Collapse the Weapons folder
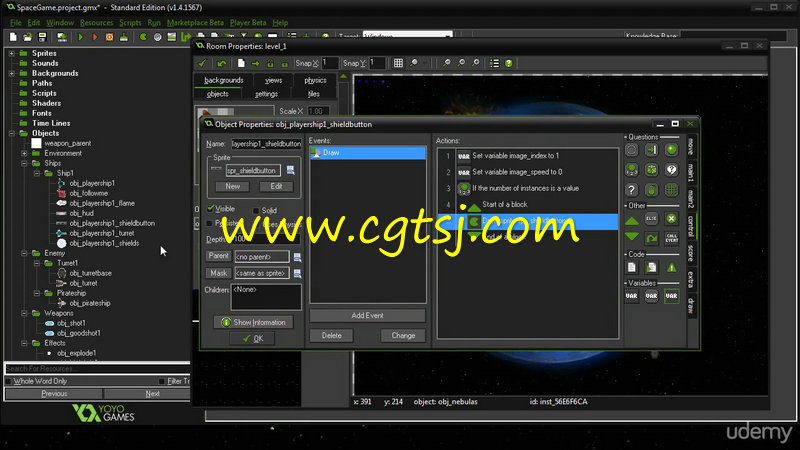The height and width of the screenshot is (450, 800). pyautogui.click(x=24, y=313)
